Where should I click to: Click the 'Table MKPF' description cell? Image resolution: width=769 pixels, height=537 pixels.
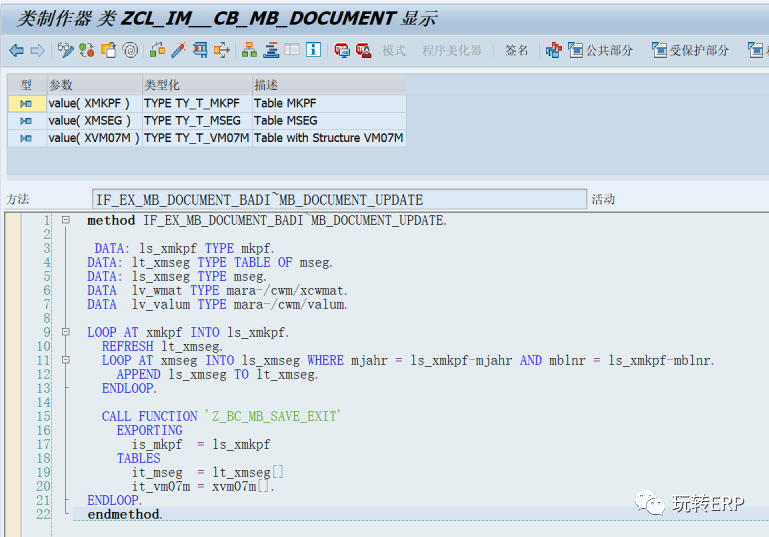coord(329,103)
